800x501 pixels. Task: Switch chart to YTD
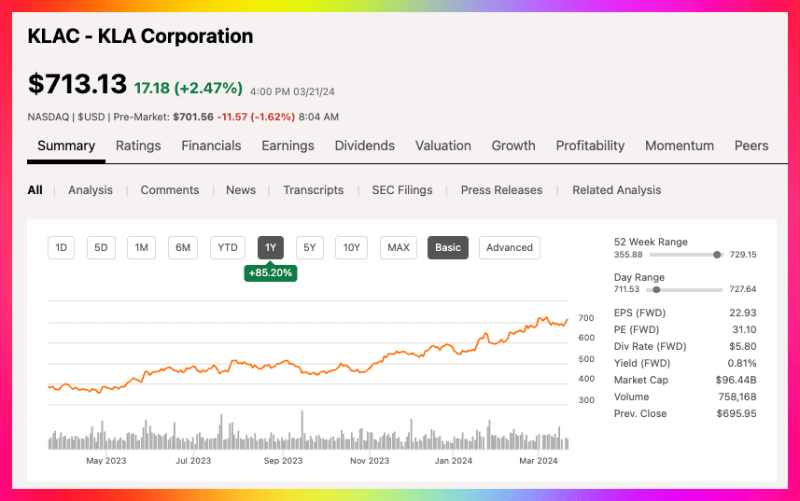click(228, 247)
